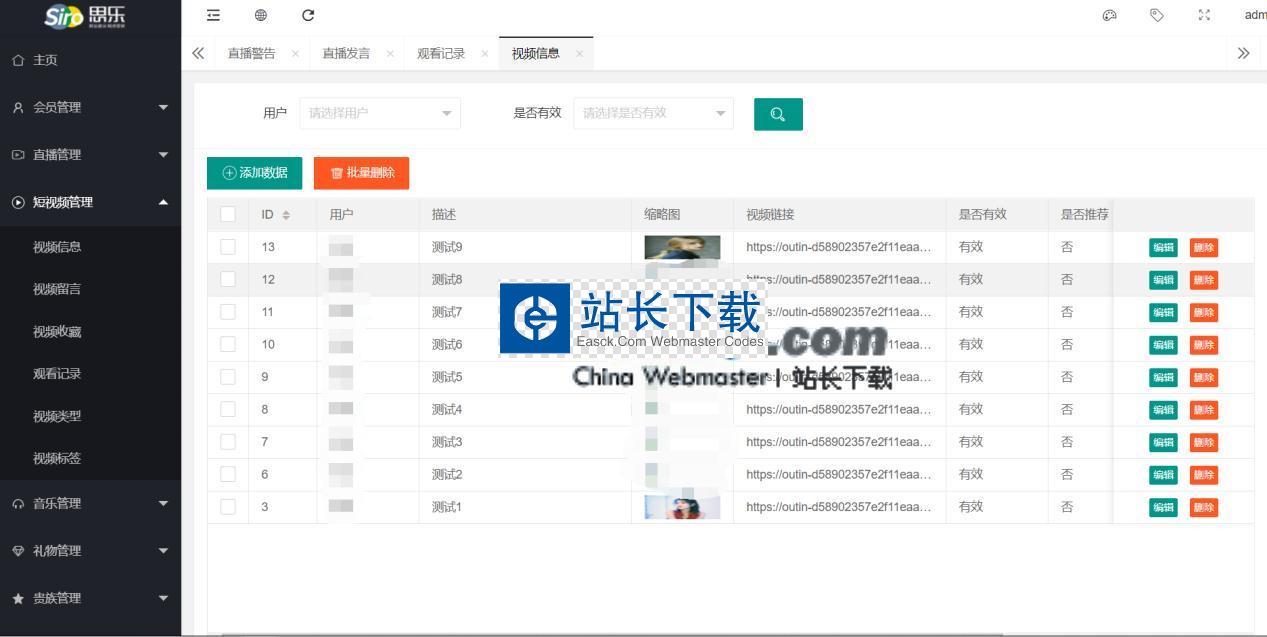Open the 用户 selection dropdown
Viewport: 1267px width, 637px height.
pos(379,113)
